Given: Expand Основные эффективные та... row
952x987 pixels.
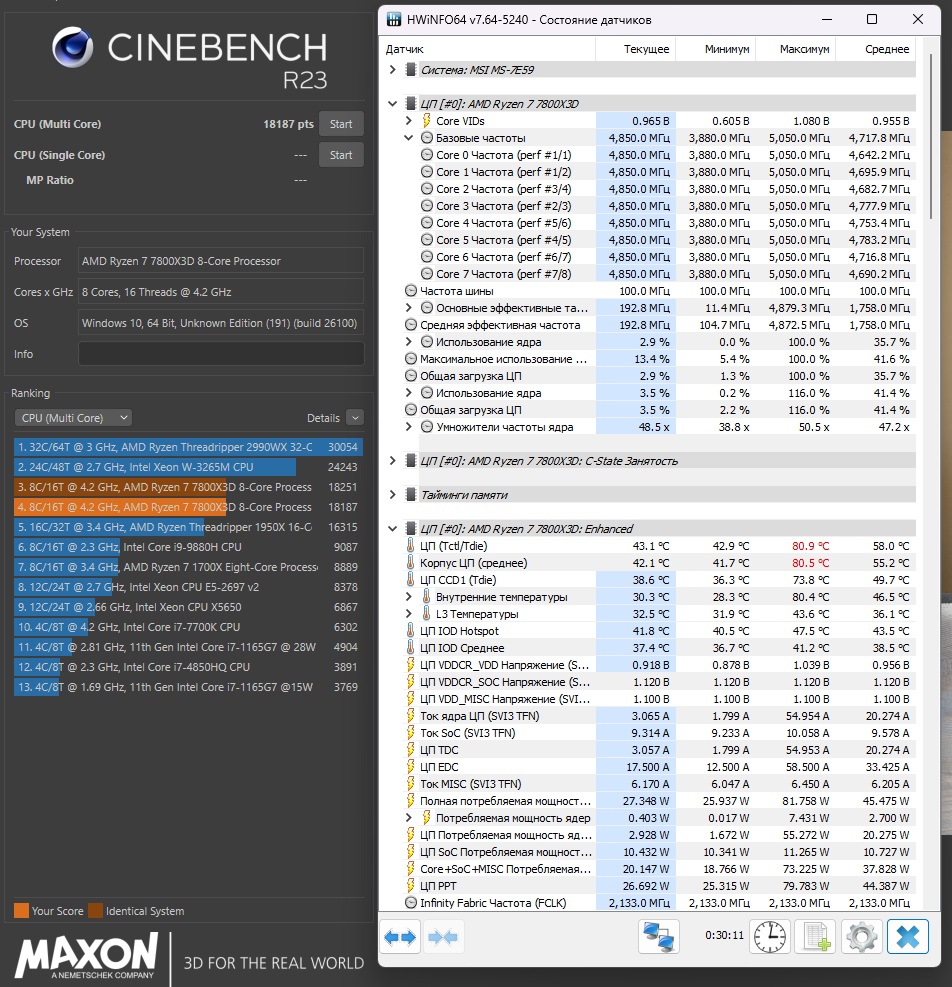Looking at the screenshot, I should (408, 308).
